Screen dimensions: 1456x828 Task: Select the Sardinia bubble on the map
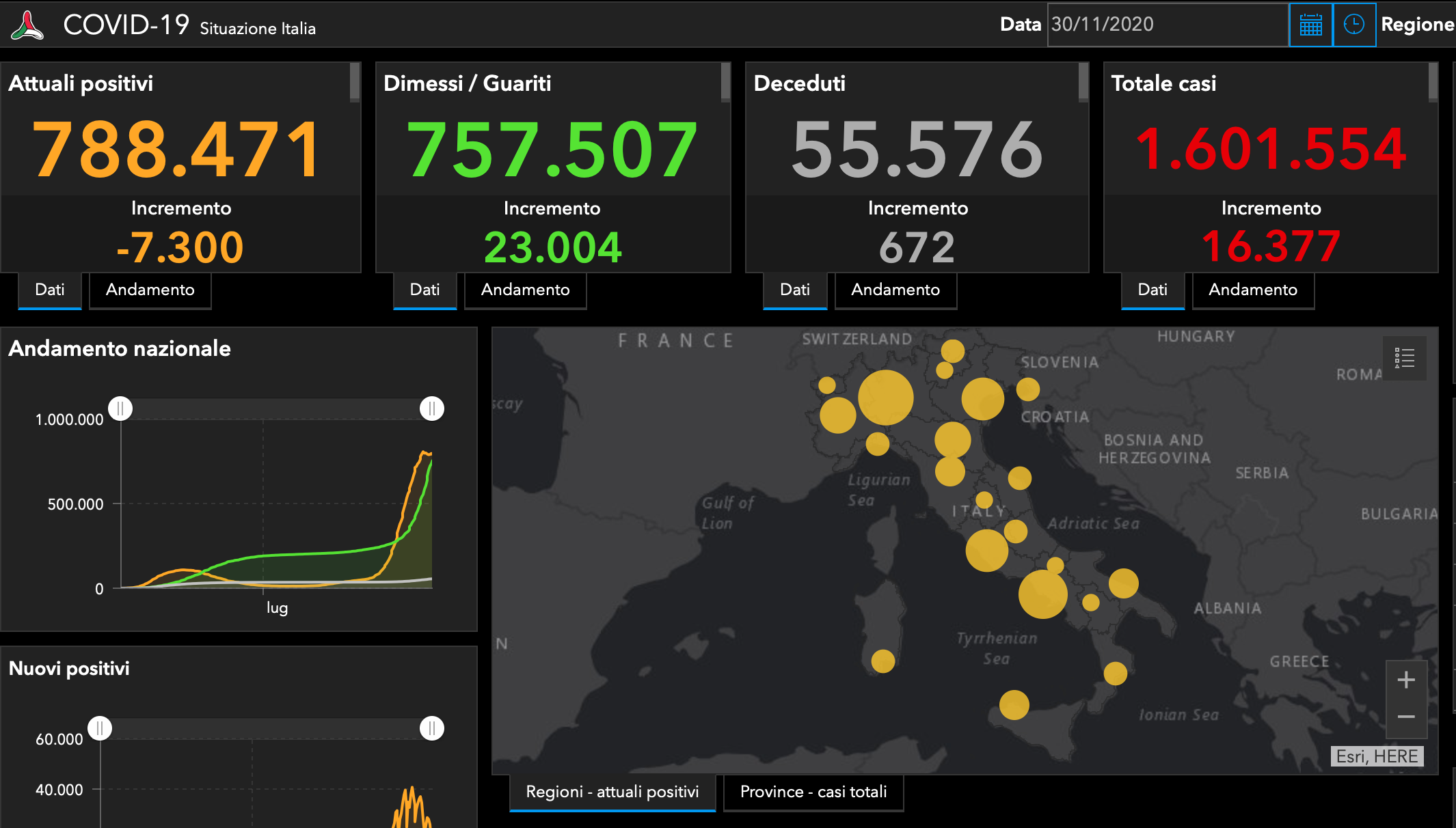882,661
